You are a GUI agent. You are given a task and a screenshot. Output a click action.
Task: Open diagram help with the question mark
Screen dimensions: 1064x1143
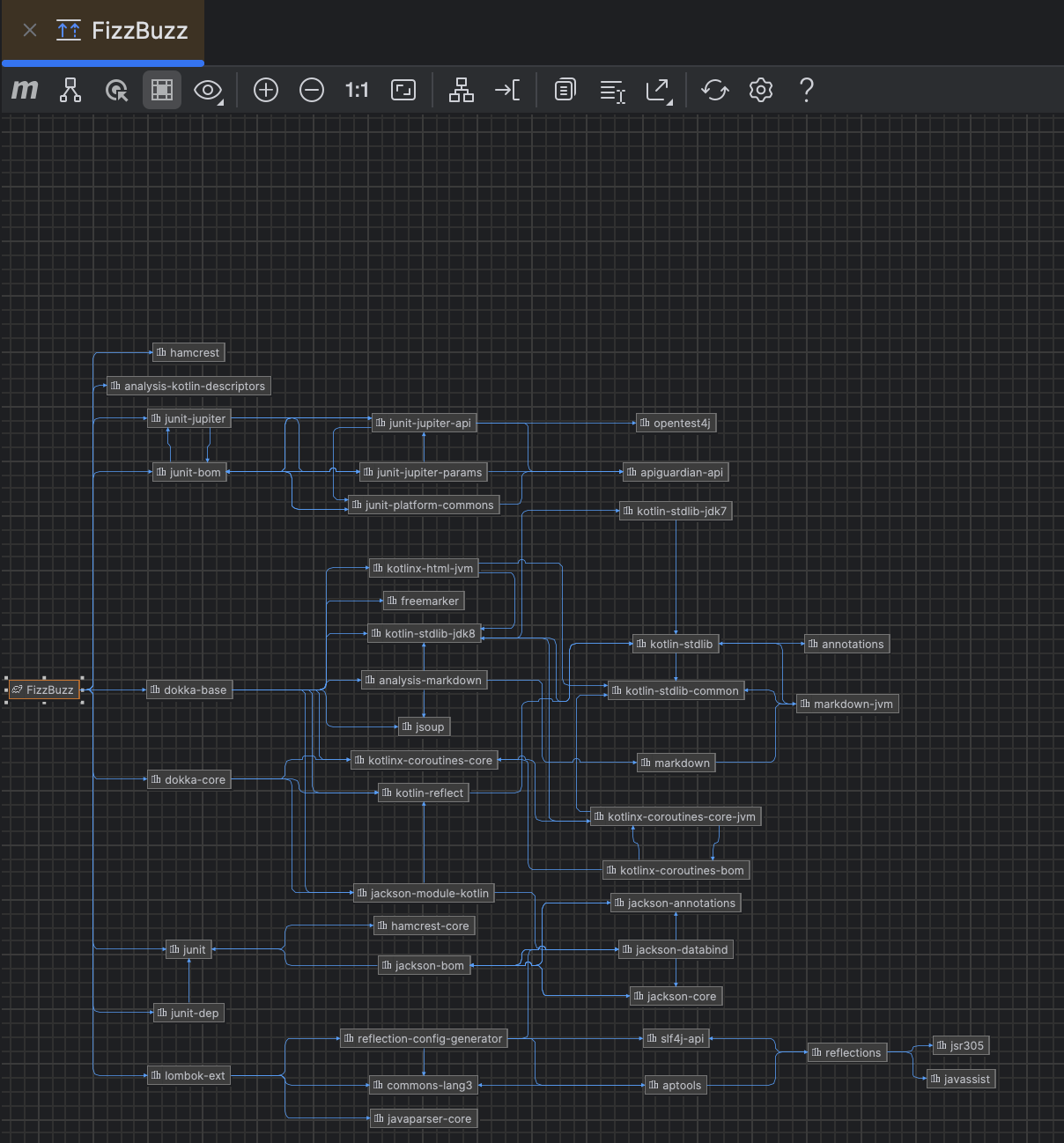coord(806,89)
